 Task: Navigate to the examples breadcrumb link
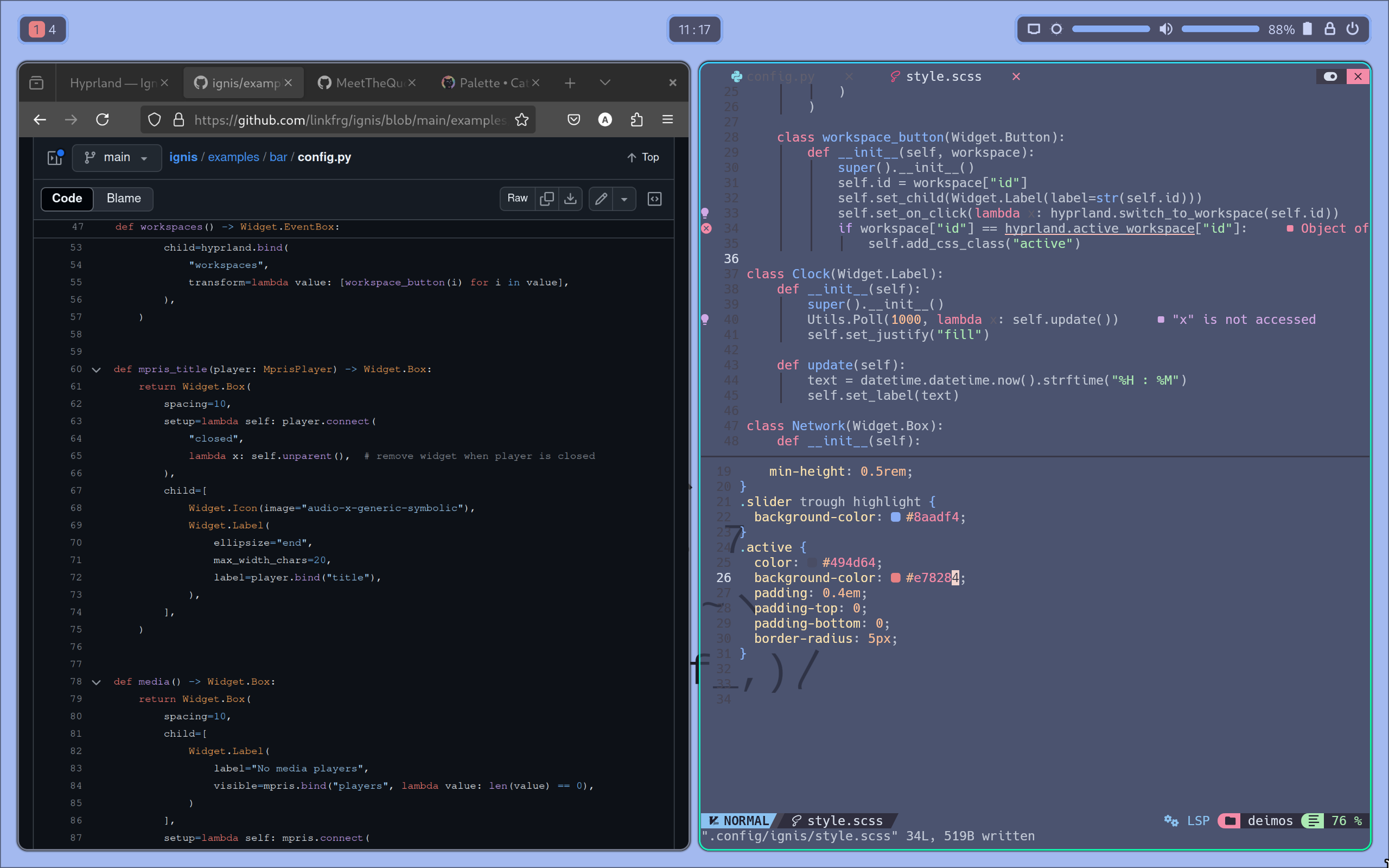[232, 157]
